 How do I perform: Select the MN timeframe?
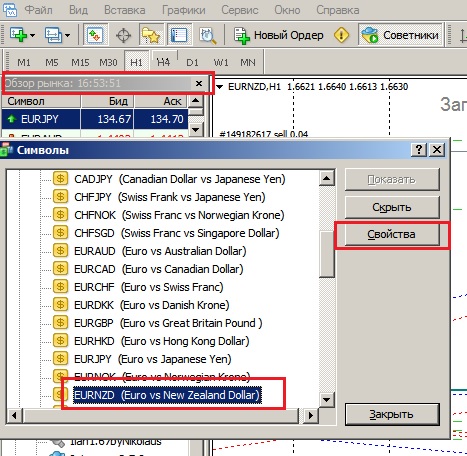[248, 62]
